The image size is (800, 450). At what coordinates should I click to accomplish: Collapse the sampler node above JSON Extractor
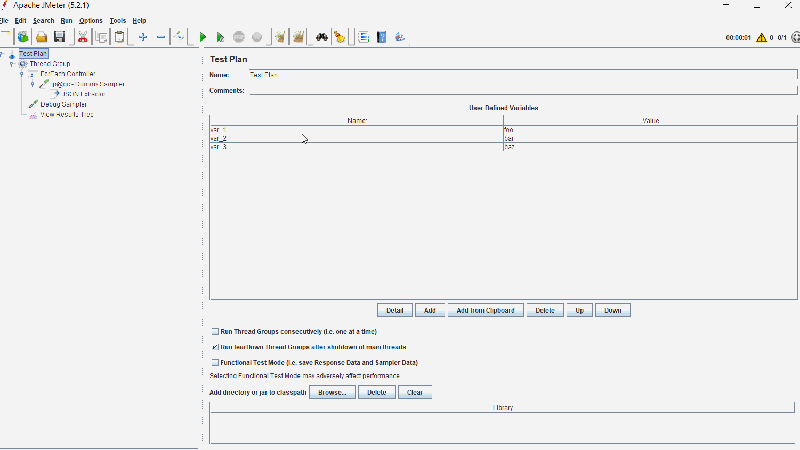[33, 84]
